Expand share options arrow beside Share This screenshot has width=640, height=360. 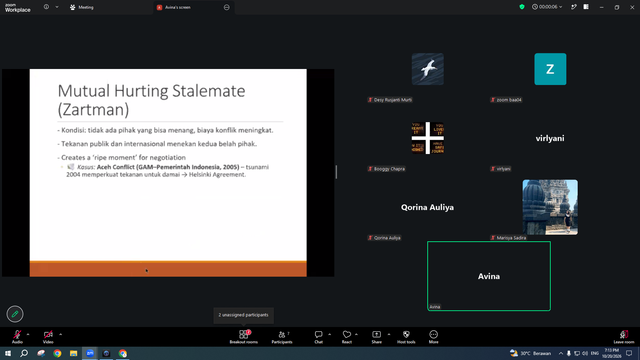389,334
